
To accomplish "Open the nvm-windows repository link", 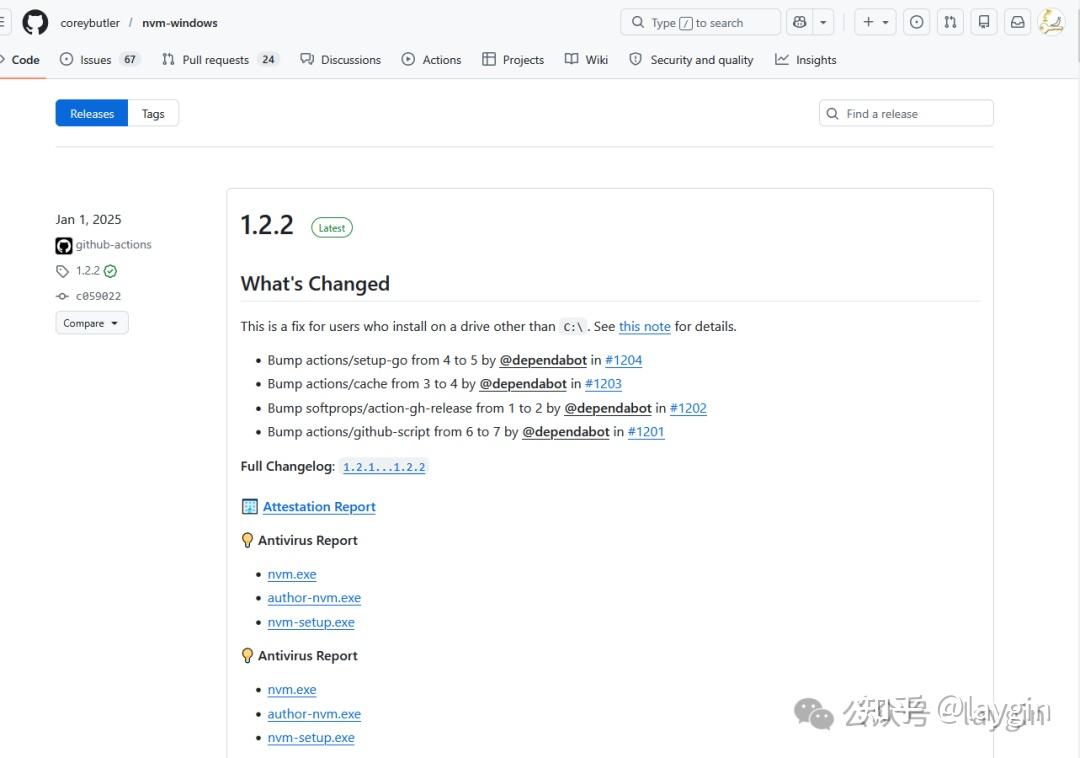I will click(x=180, y=23).
